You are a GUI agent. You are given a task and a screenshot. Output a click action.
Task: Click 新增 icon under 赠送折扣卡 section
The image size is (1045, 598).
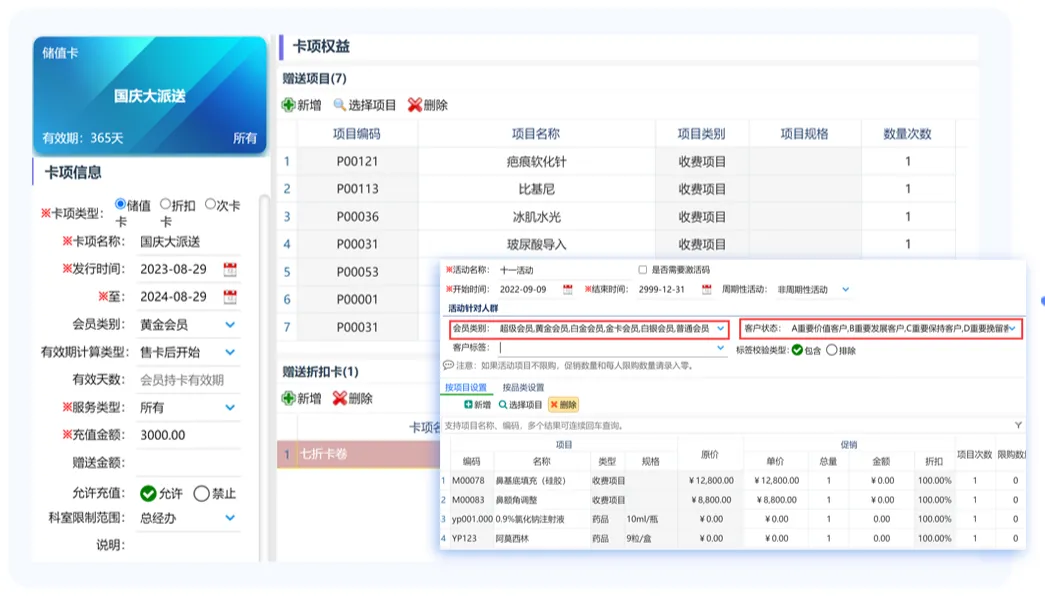[289, 398]
